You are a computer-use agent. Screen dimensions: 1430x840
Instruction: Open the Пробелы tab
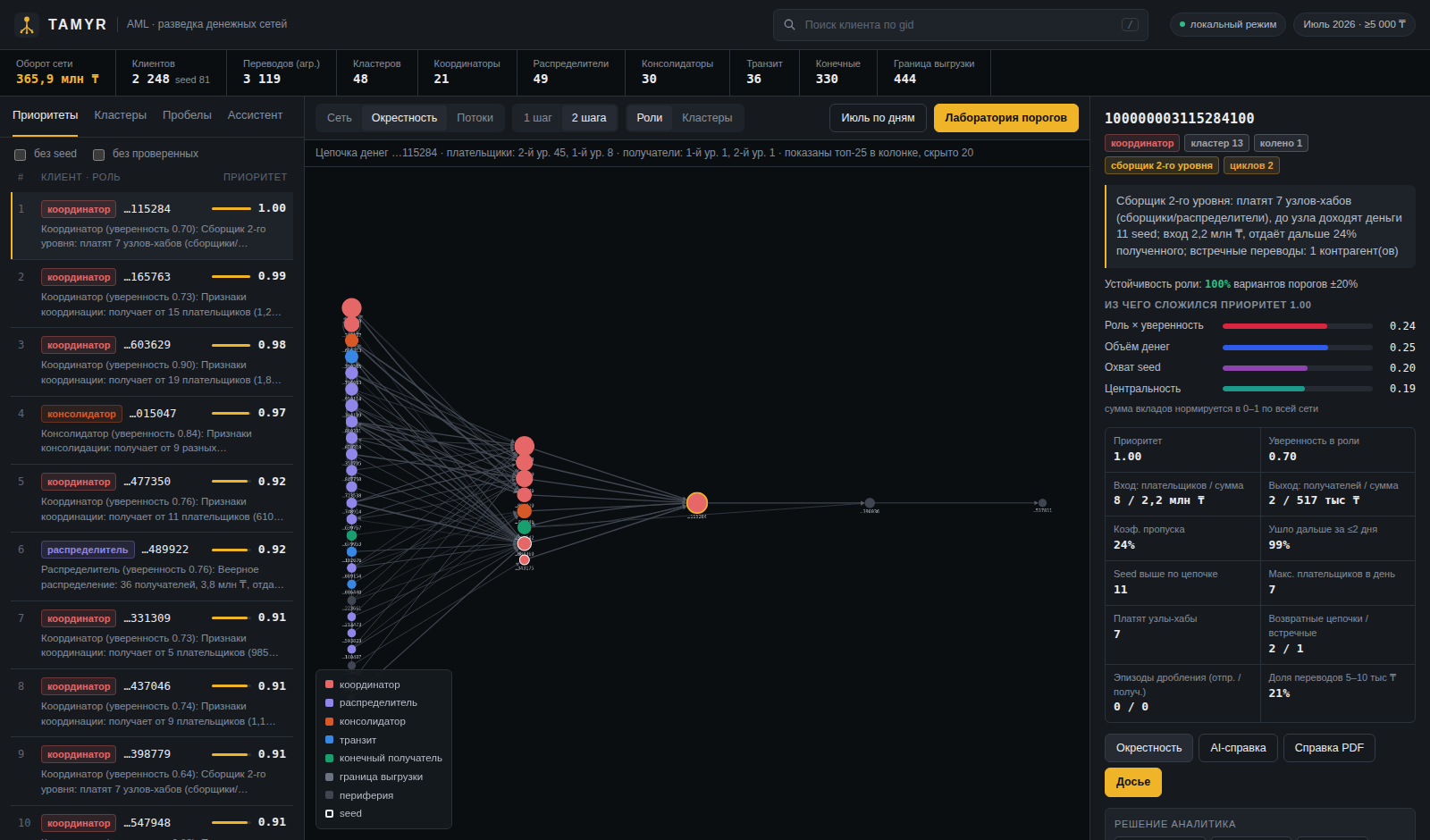(x=187, y=115)
